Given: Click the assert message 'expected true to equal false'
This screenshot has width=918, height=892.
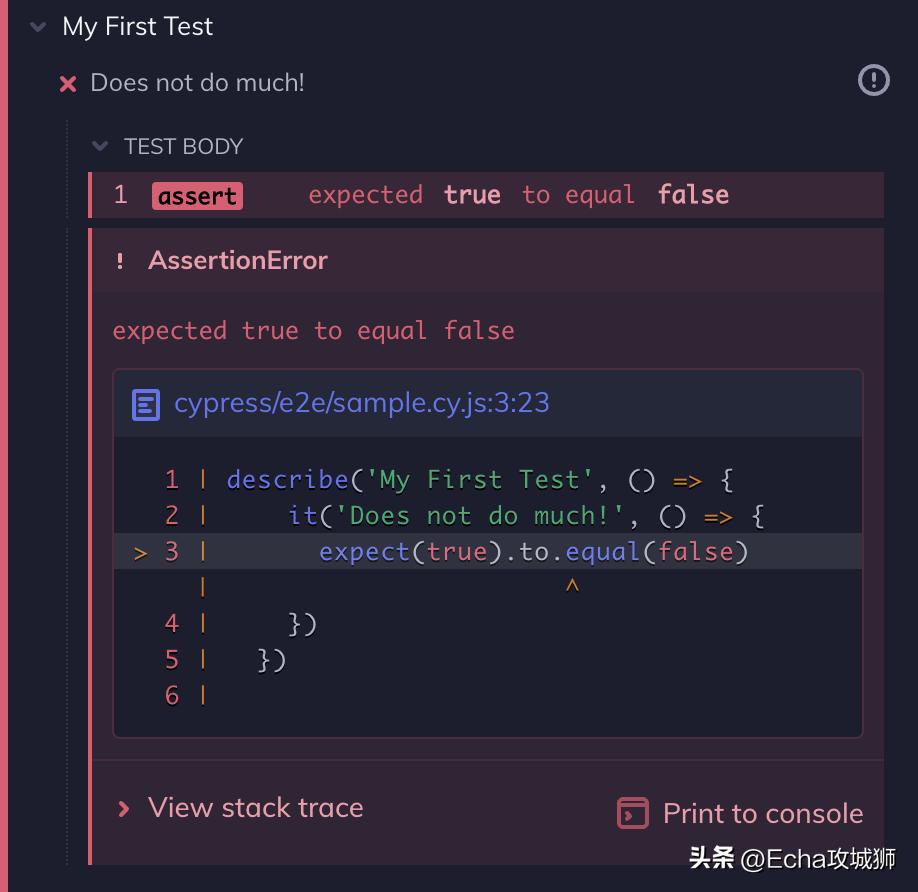Looking at the screenshot, I should (x=518, y=195).
